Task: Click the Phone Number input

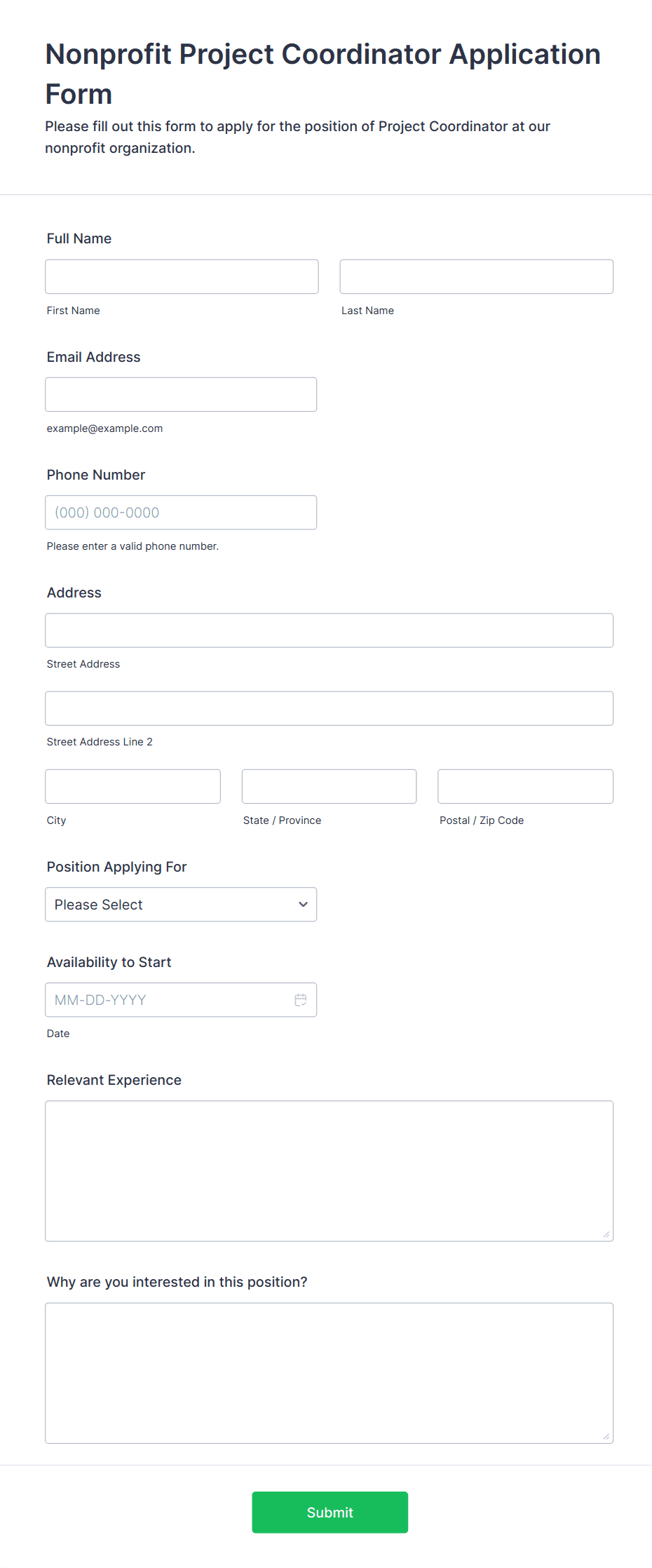Action: [181, 513]
